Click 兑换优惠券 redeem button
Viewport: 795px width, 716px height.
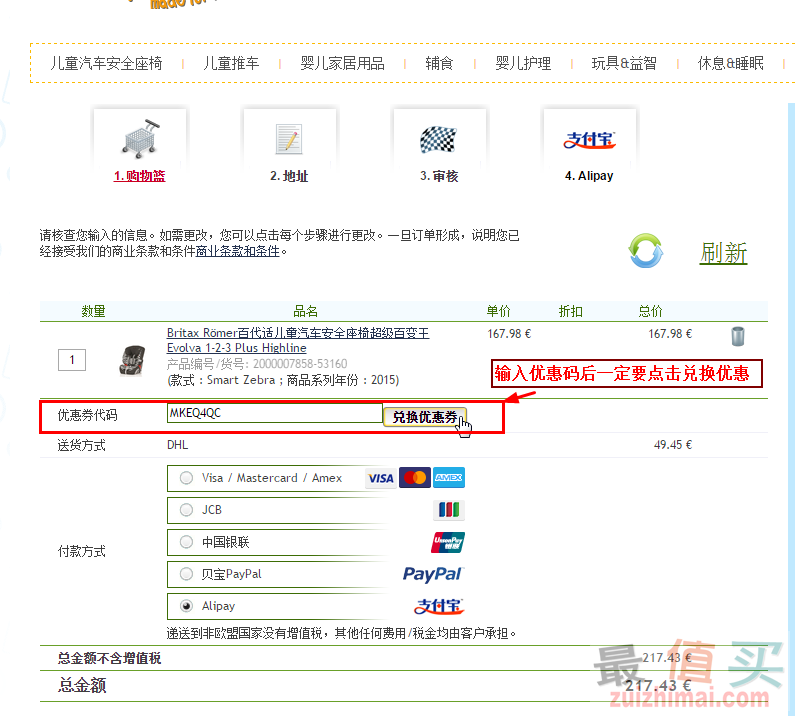425,417
